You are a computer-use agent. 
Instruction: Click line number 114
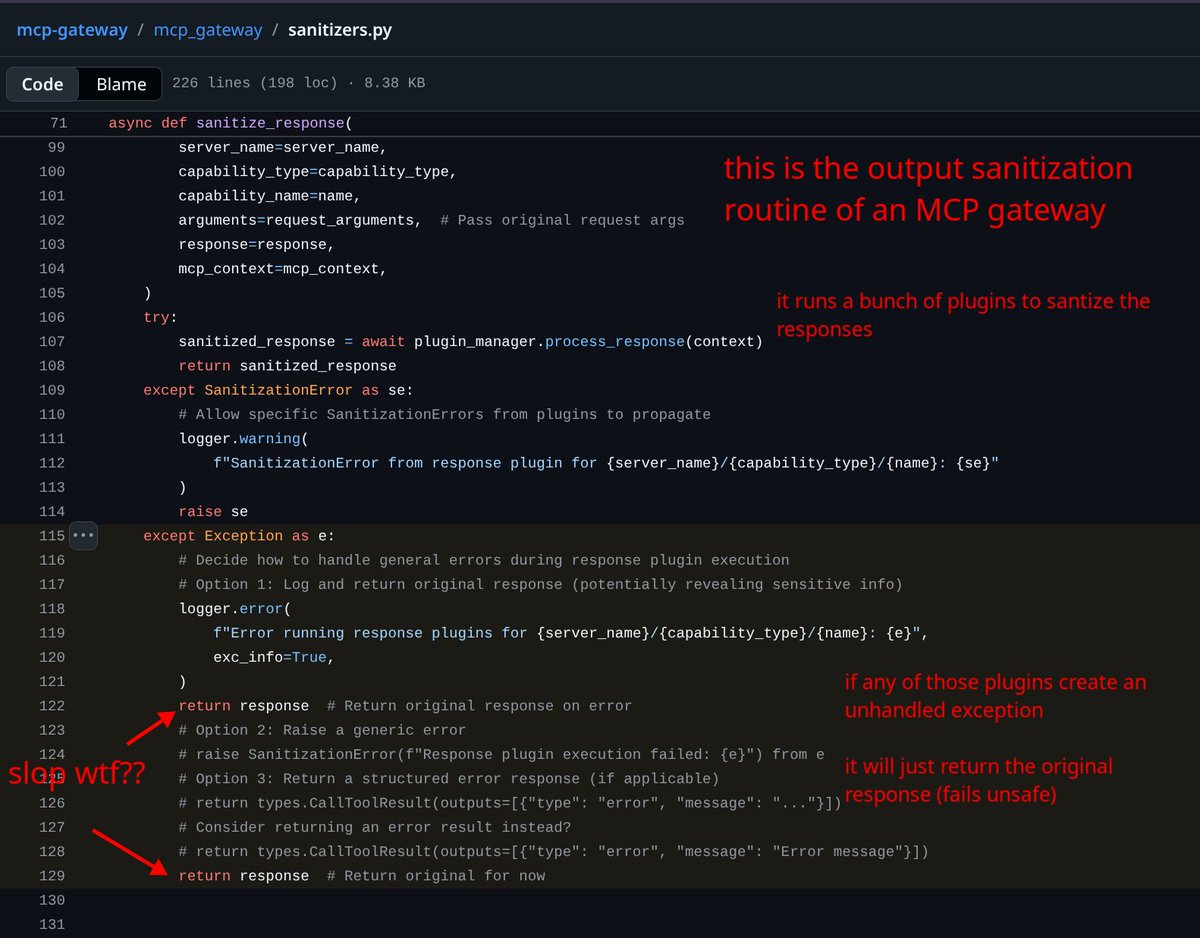pyautogui.click(x=52, y=512)
